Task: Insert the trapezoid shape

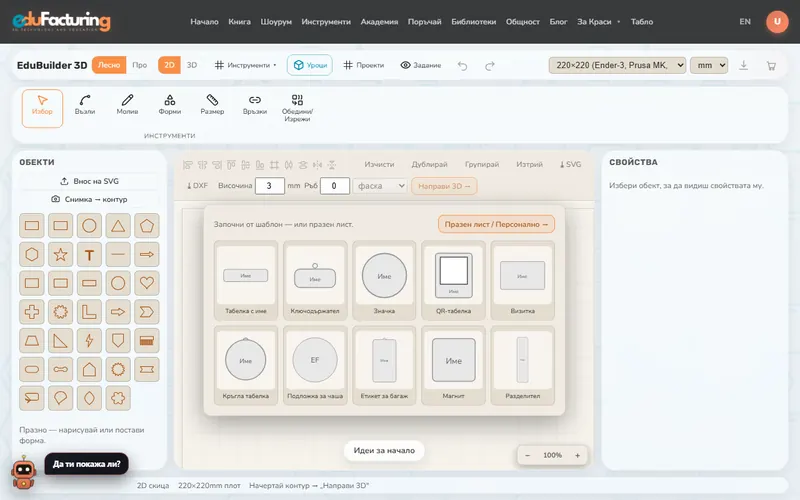Action: [x=32, y=340]
